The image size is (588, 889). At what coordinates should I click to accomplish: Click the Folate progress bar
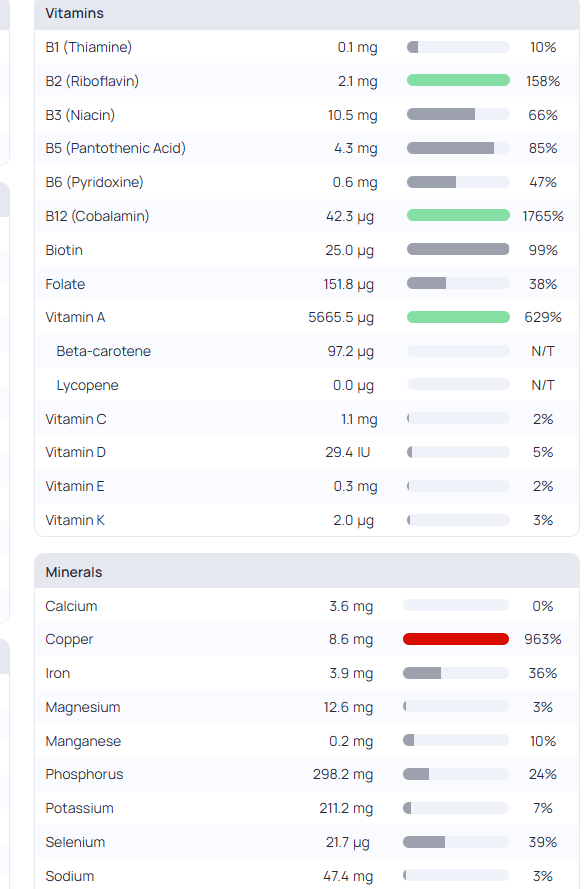pyautogui.click(x=458, y=283)
